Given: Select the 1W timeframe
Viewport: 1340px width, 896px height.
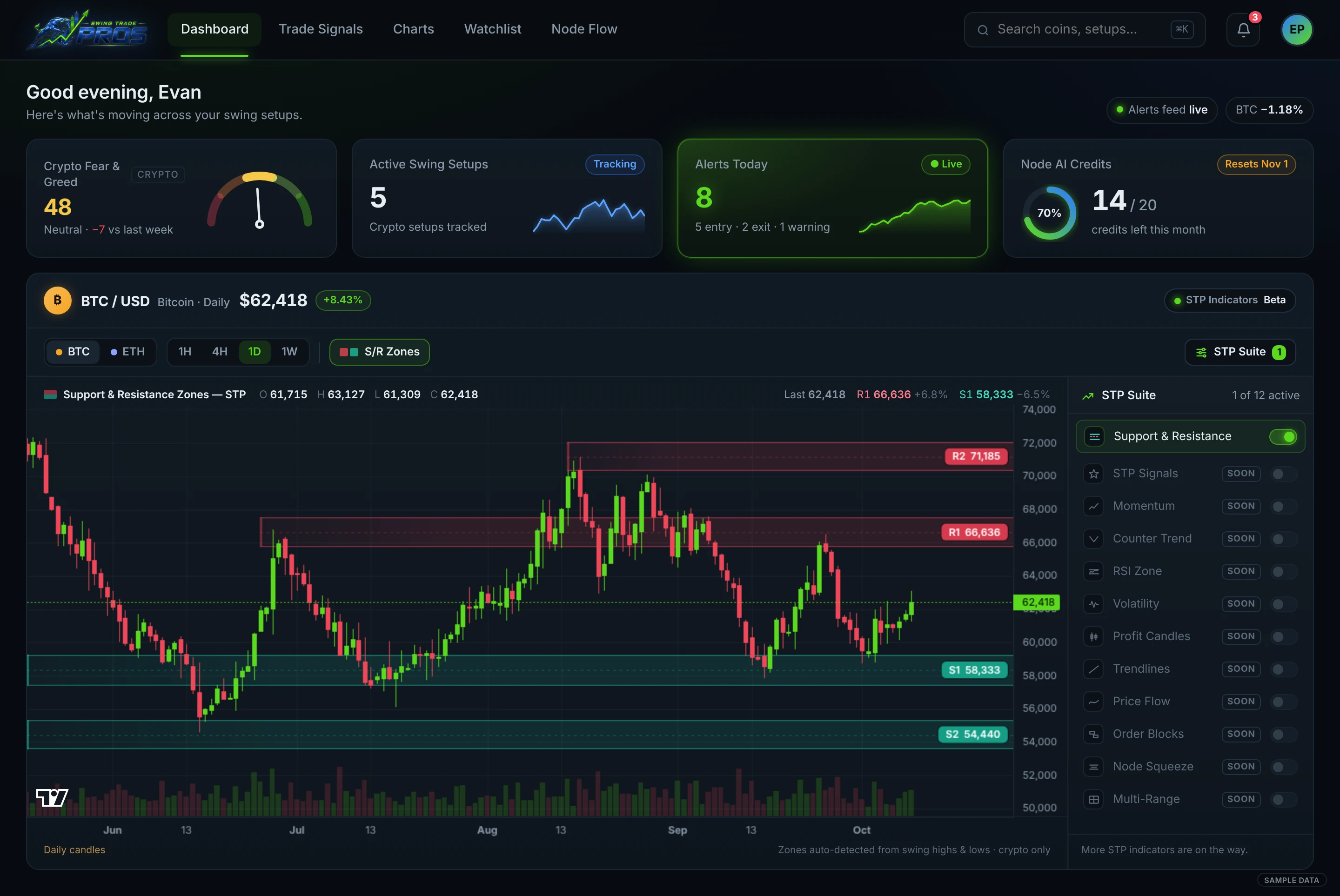Looking at the screenshot, I should [289, 352].
